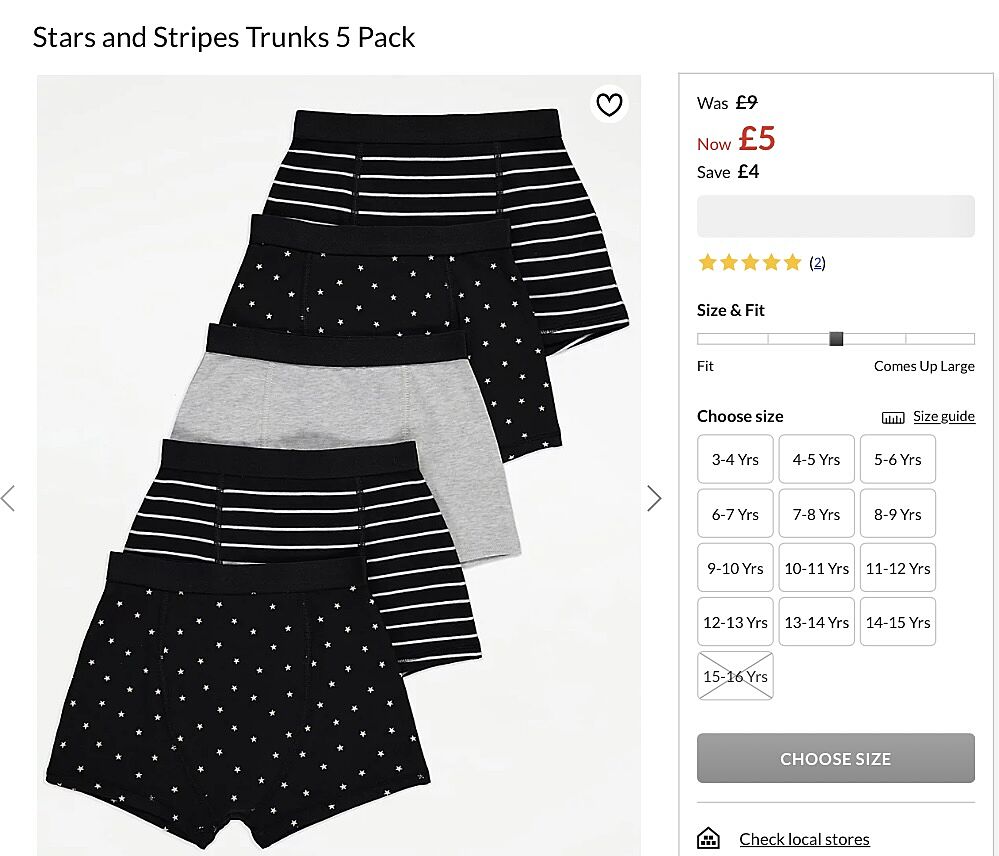Click the store icon beside Check local stores
Screen dimensions: 999x856
(708, 838)
